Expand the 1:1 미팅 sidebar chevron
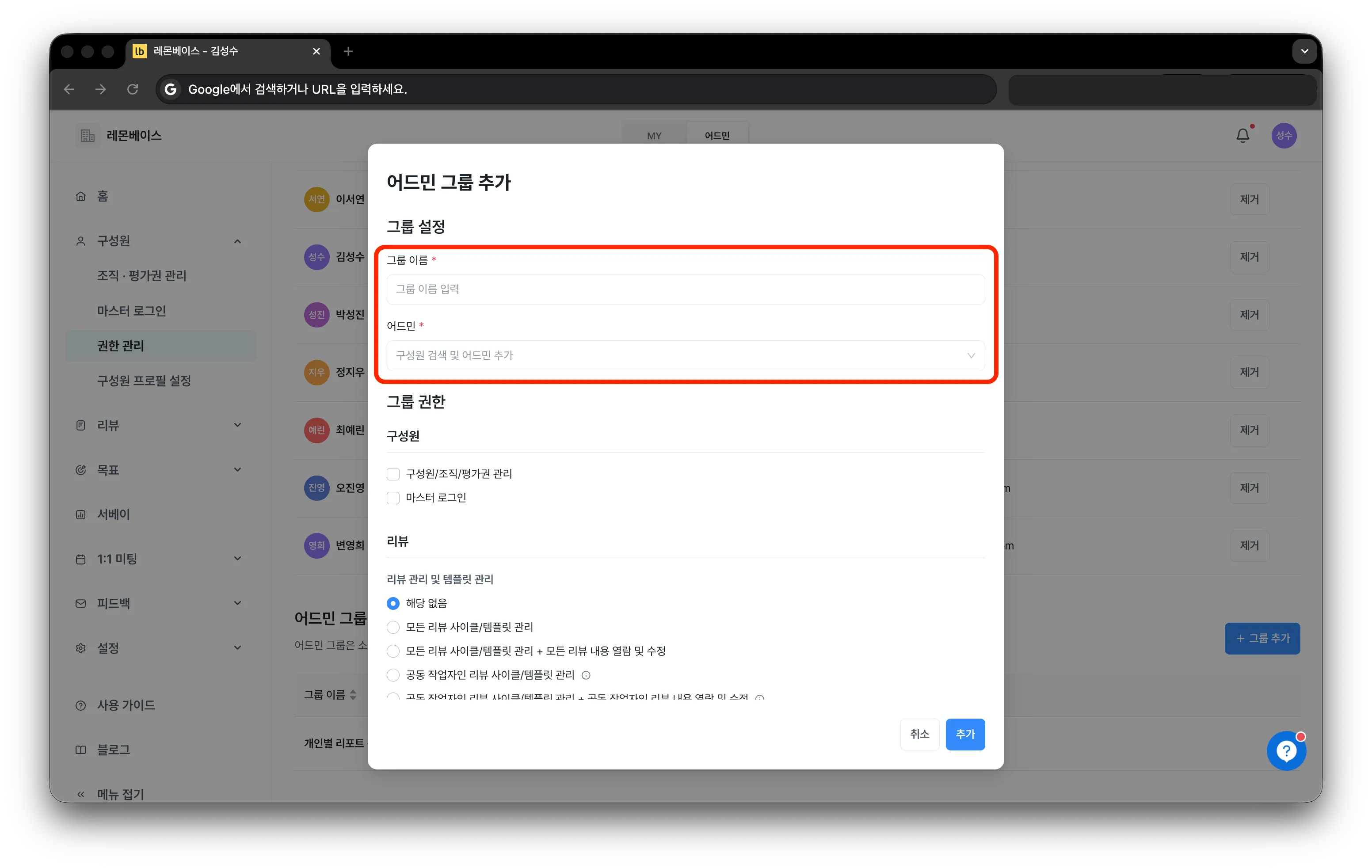The image size is (1372, 868). (238, 558)
